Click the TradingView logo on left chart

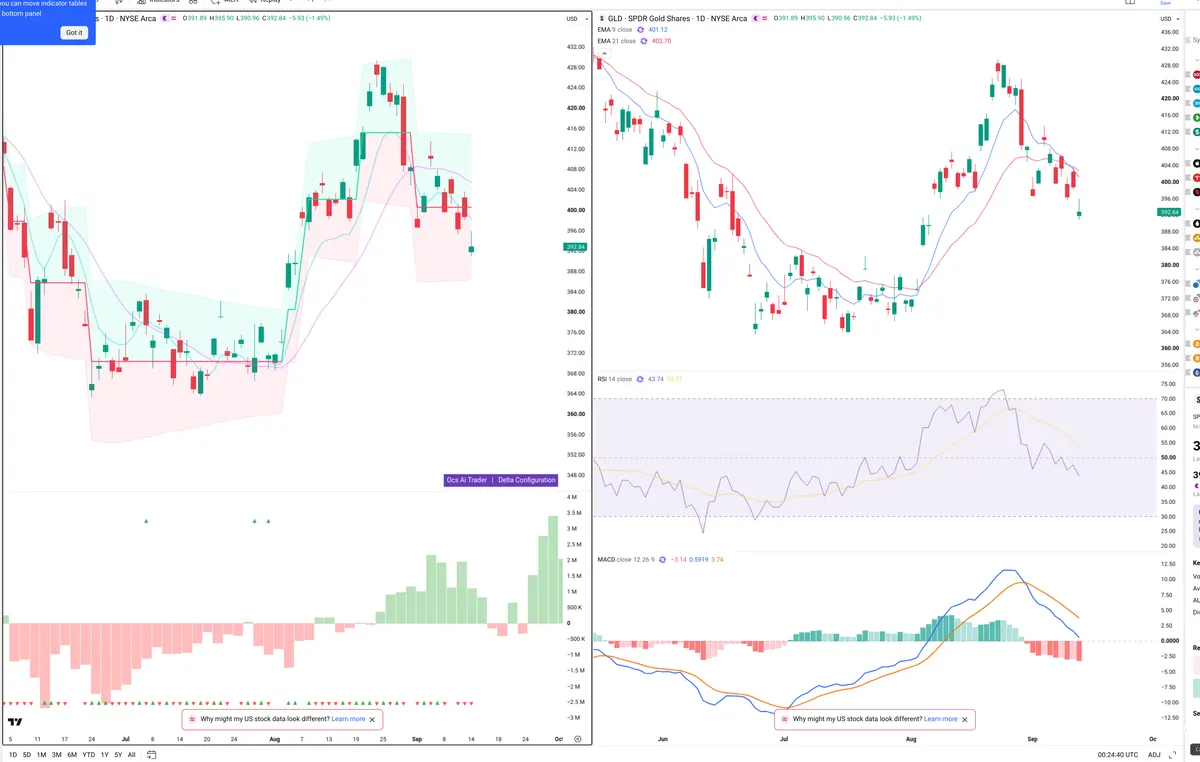coord(15,722)
